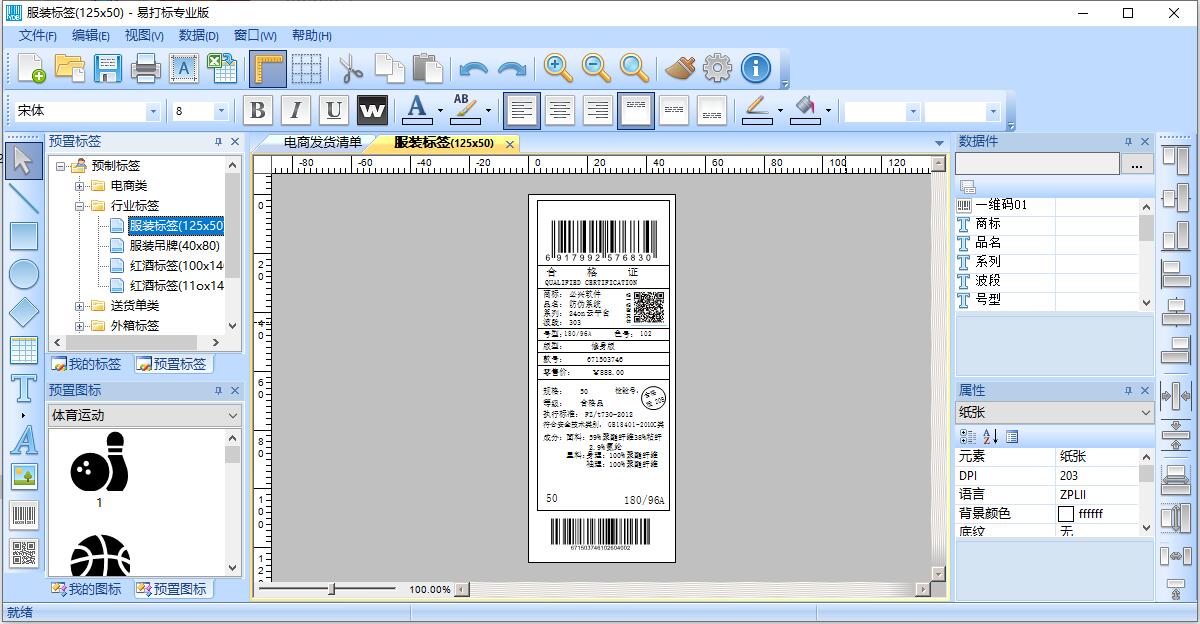
Task: Open the 宋体 font name dropdown
Action: click(153, 111)
